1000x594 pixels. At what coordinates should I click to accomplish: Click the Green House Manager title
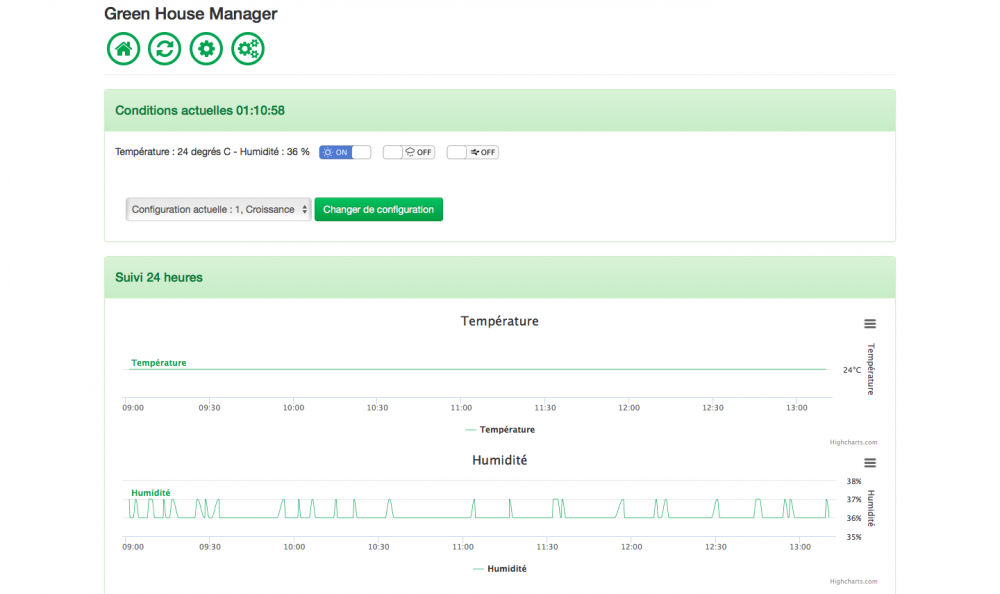pos(191,14)
